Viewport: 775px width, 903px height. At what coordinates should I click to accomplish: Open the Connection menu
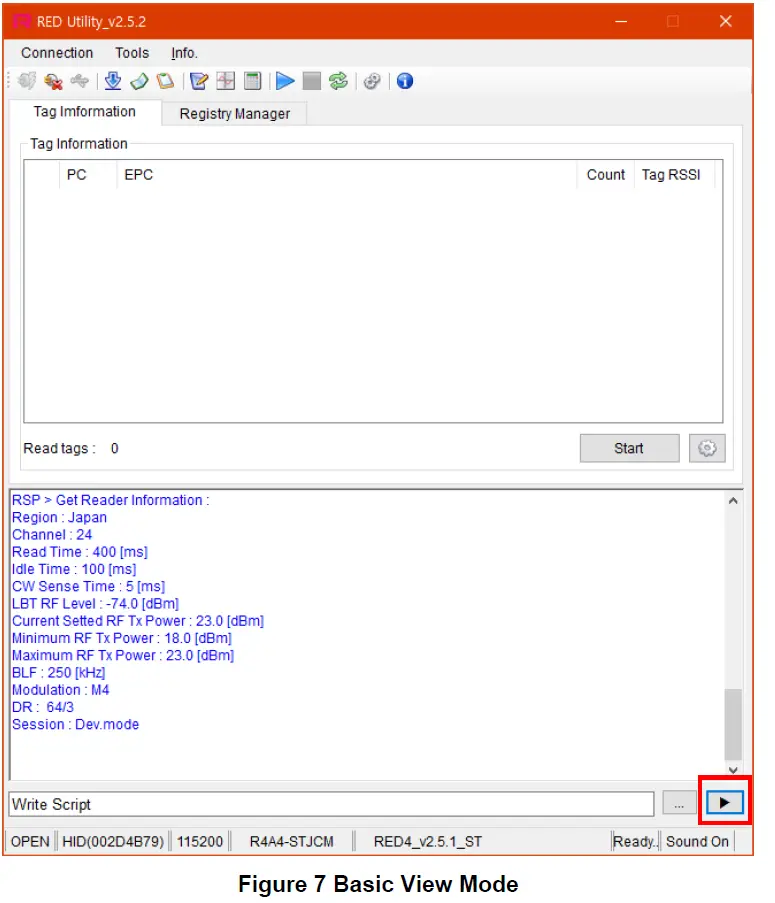(57, 53)
